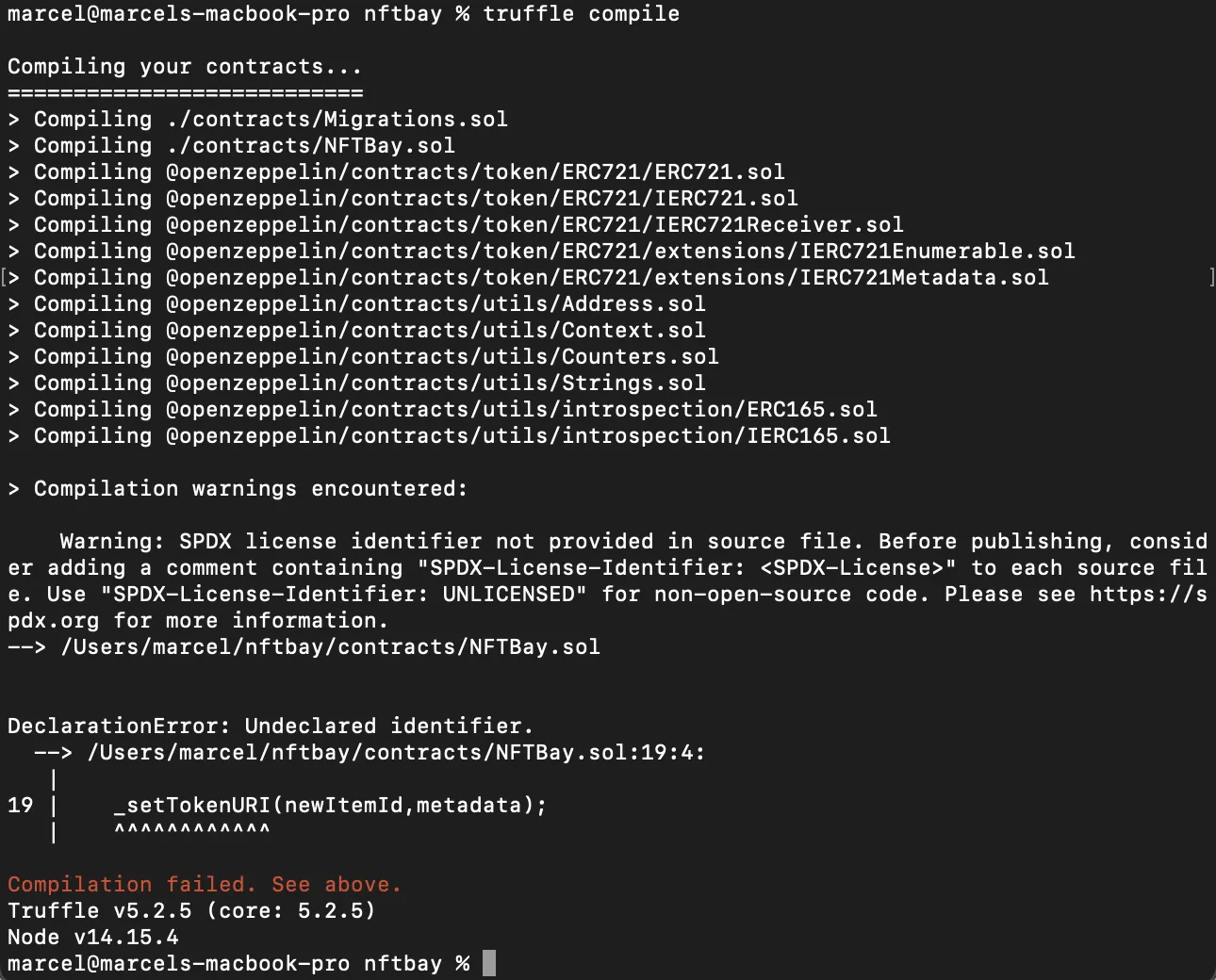Click the warning's /Users/marcel/nftbay/contracts/NFTBay.sol path
This screenshot has height=980, width=1216.
point(330,646)
